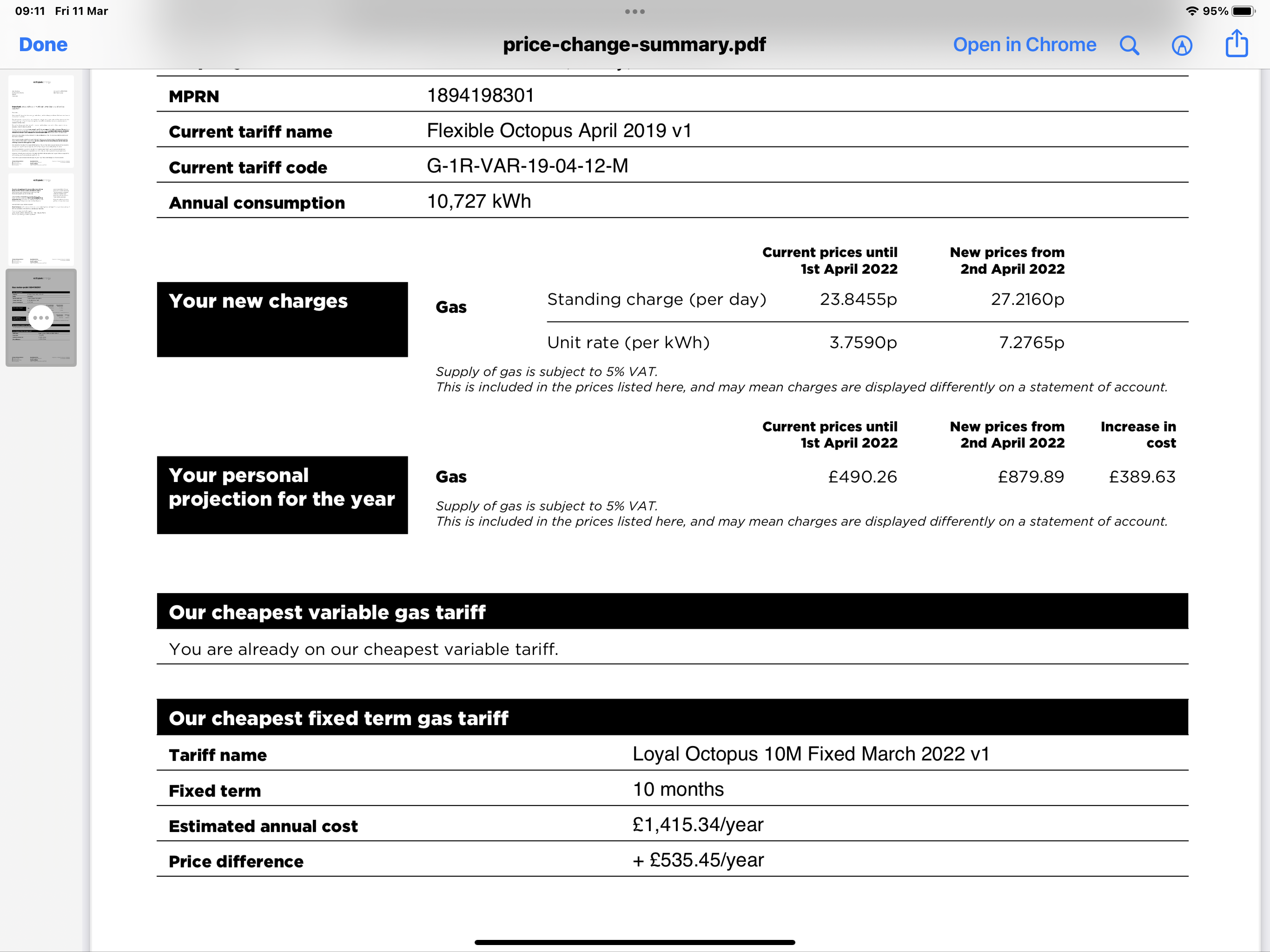Tap the home indicator bar
The image size is (1270, 952).
(x=635, y=942)
